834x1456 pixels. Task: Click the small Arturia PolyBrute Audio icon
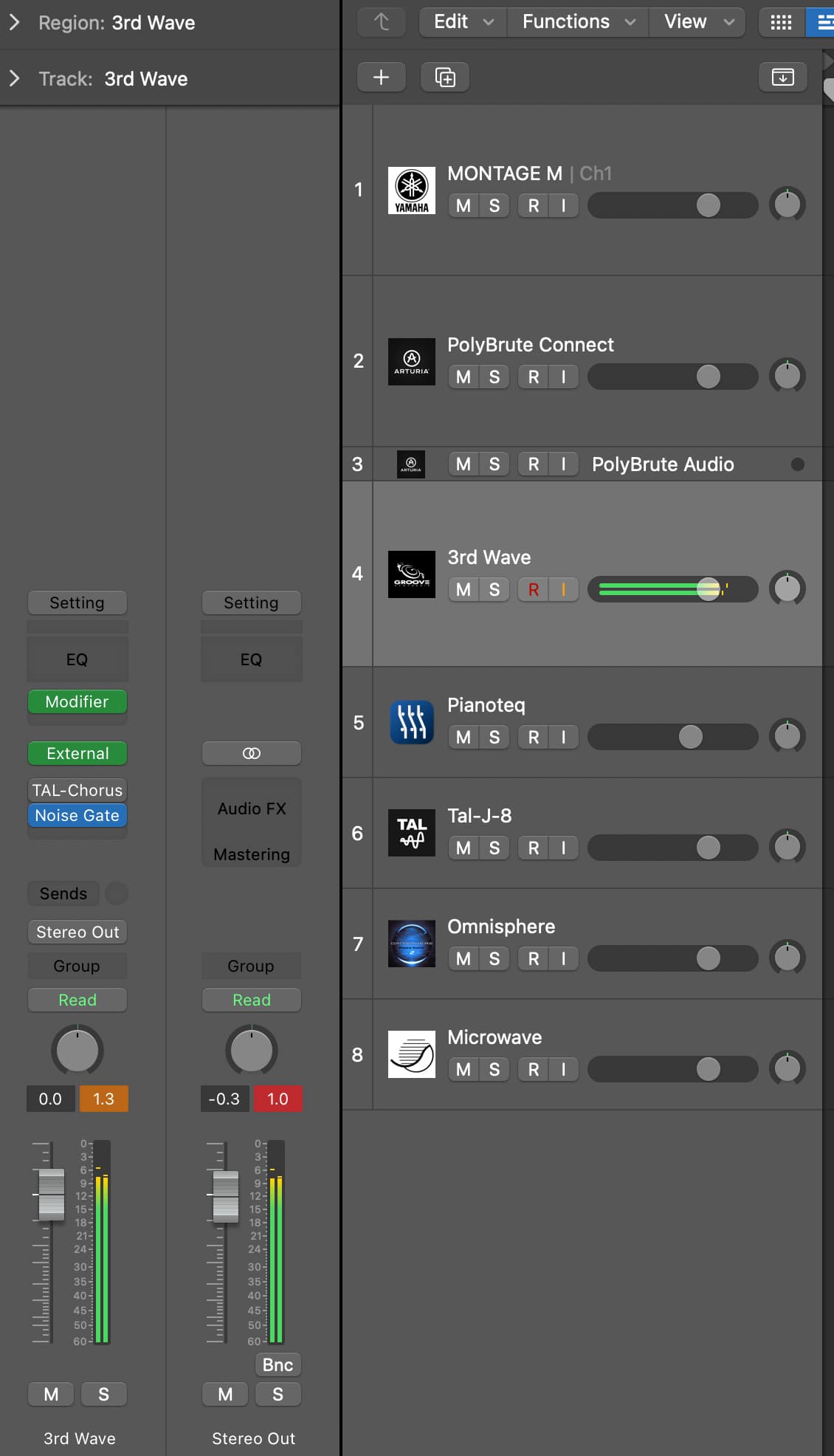411,464
